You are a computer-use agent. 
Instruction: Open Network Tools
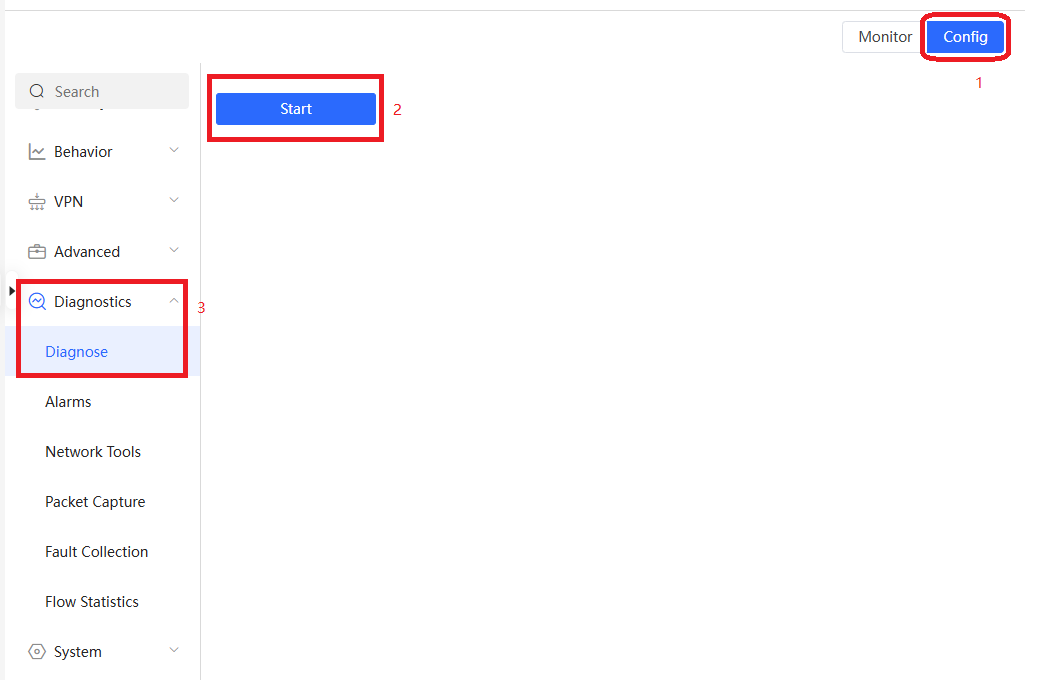pyautogui.click(x=93, y=452)
